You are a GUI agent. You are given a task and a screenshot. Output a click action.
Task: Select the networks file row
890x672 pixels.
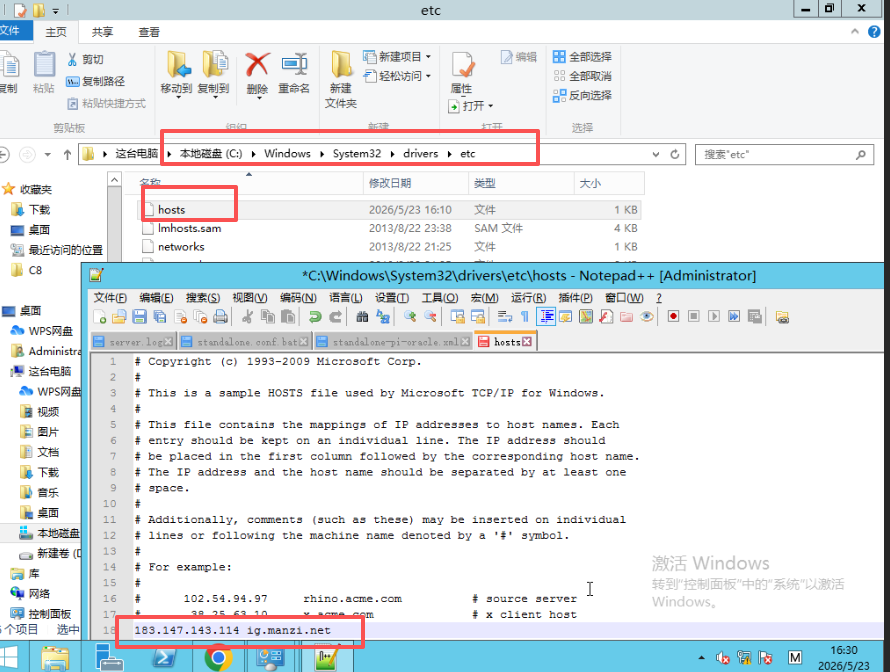[389, 247]
